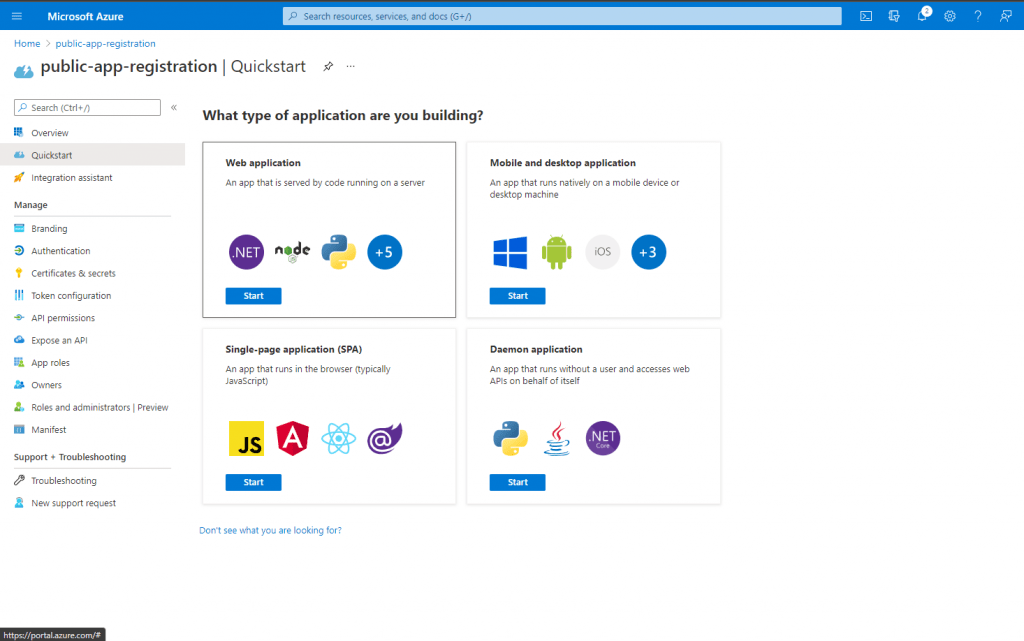This screenshot has height=641, width=1024.
Task: Click the Android logo icon
Action: (x=556, y=252)
